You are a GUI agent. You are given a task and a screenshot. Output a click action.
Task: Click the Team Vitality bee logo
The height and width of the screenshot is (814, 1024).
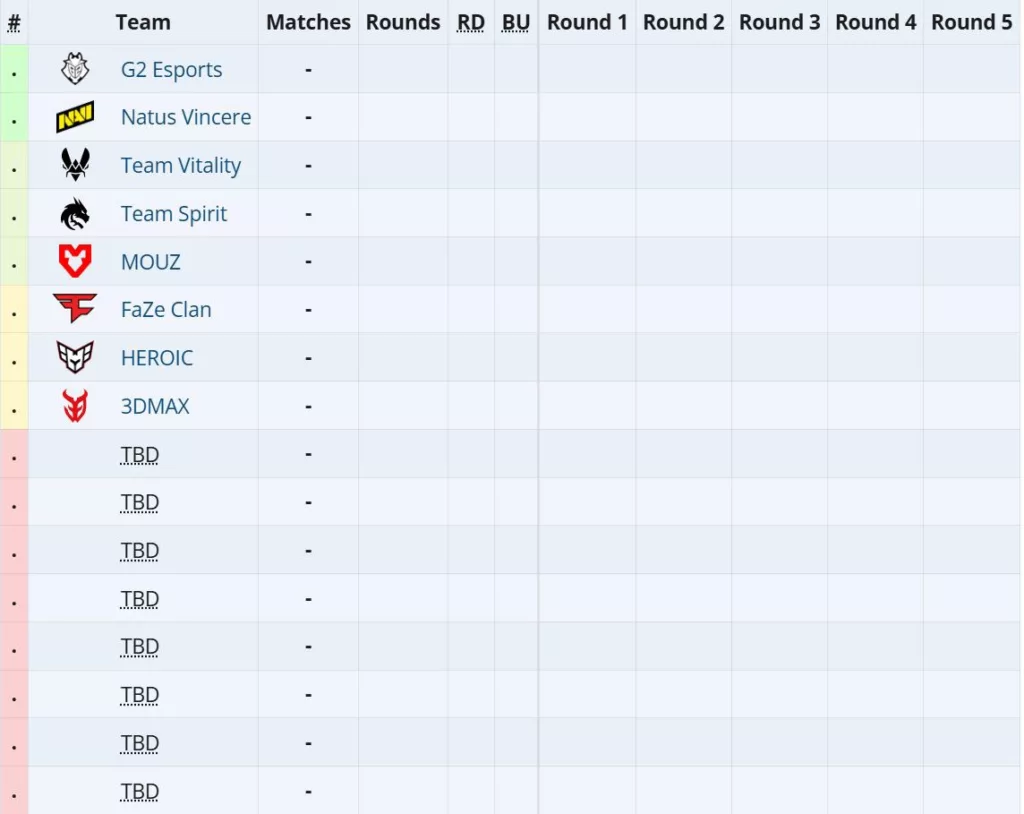[75, 165]
